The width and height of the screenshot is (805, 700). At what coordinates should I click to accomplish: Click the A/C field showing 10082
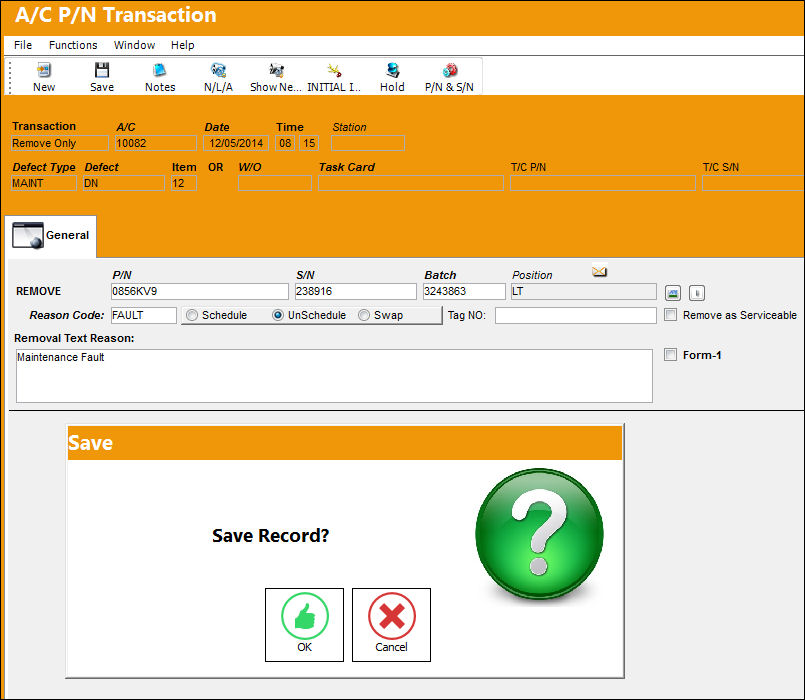click(x=156, y=143)
